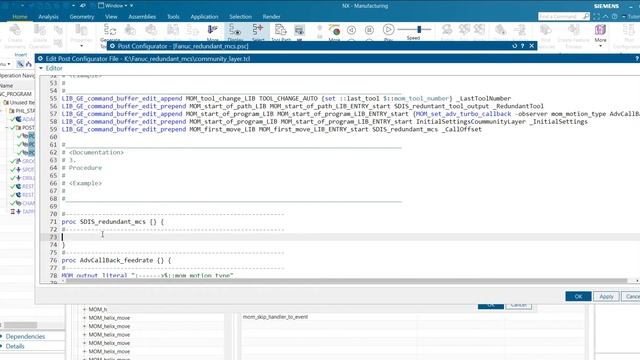Switch to the Analysis ribbon tab

click(48, 17)
